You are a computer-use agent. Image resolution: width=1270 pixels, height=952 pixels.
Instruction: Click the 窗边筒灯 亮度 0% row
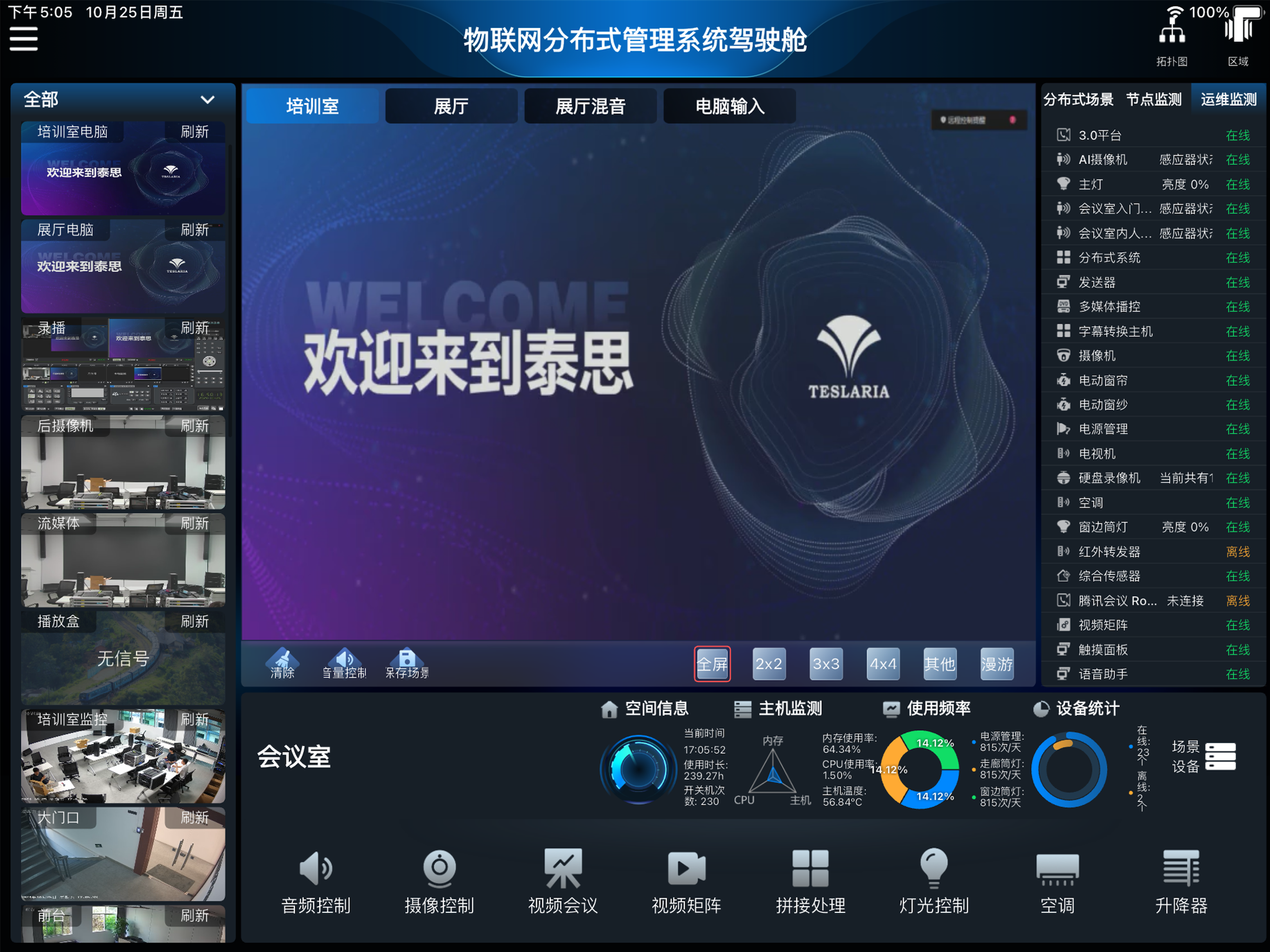(1153, 527)
